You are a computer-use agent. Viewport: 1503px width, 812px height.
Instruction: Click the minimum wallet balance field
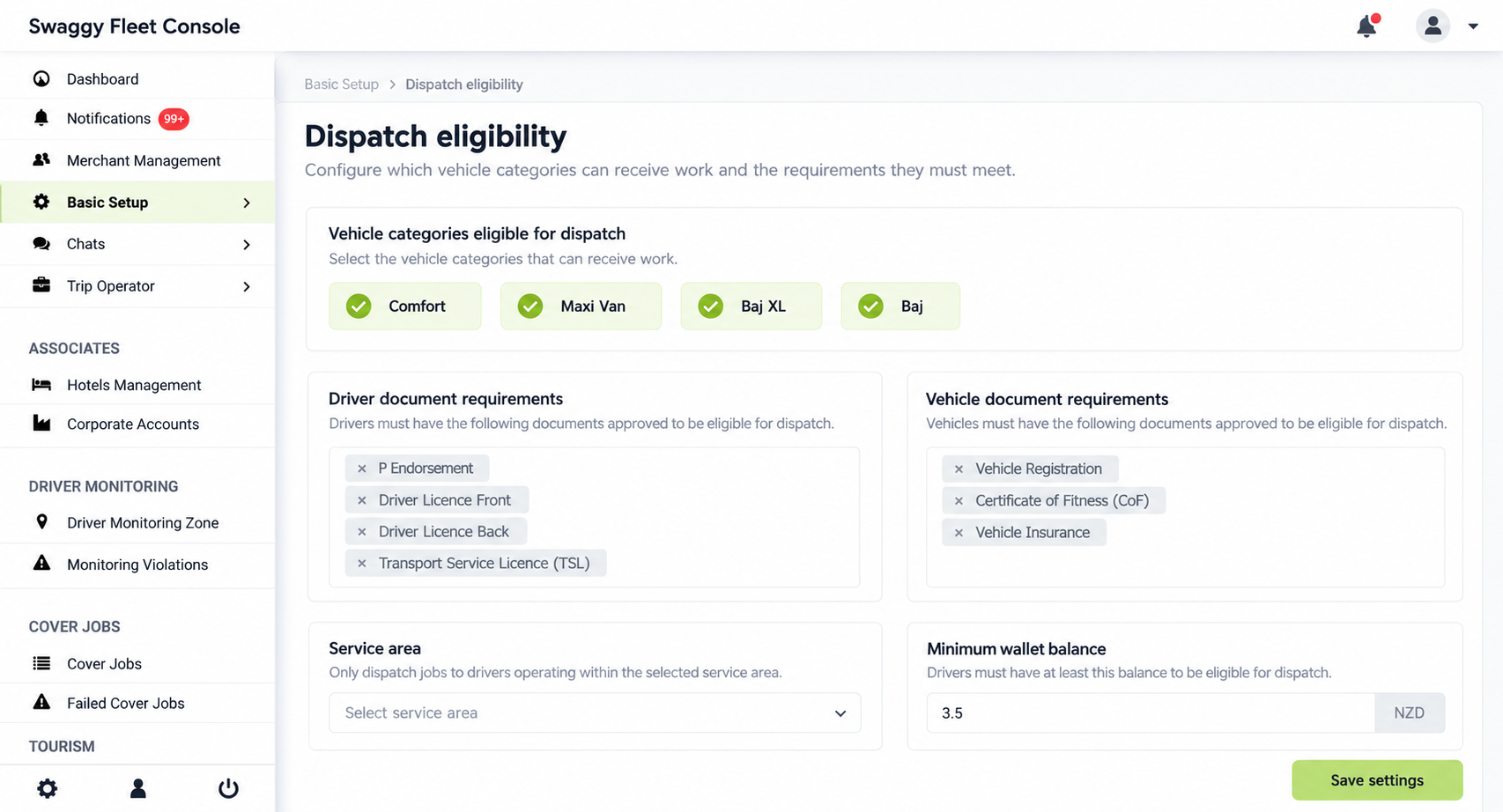[x=1151, y=712]
